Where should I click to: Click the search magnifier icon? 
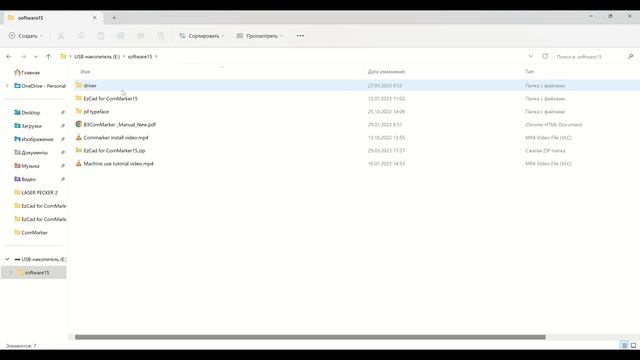point(631,57)
